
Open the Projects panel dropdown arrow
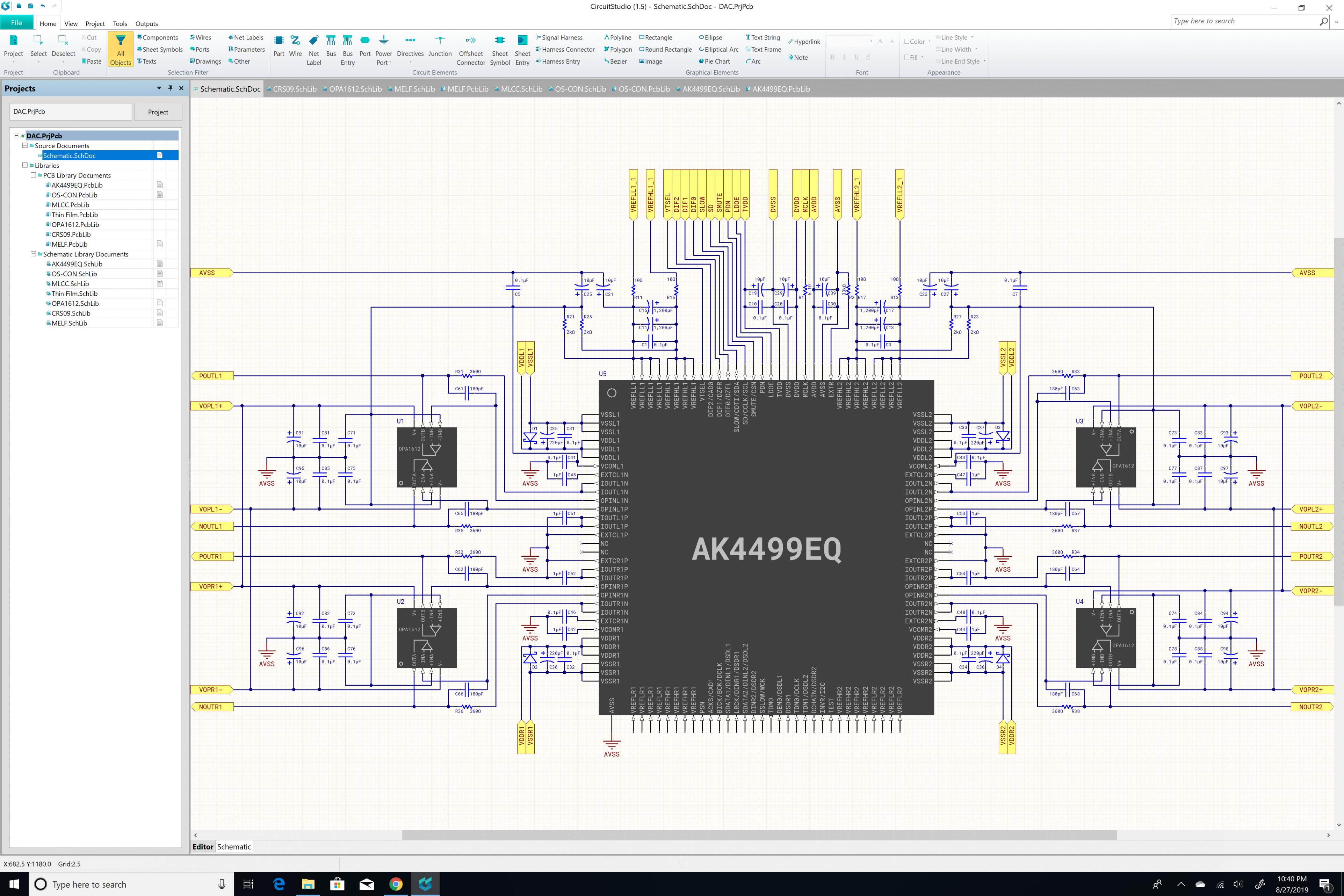coord(159,88)
